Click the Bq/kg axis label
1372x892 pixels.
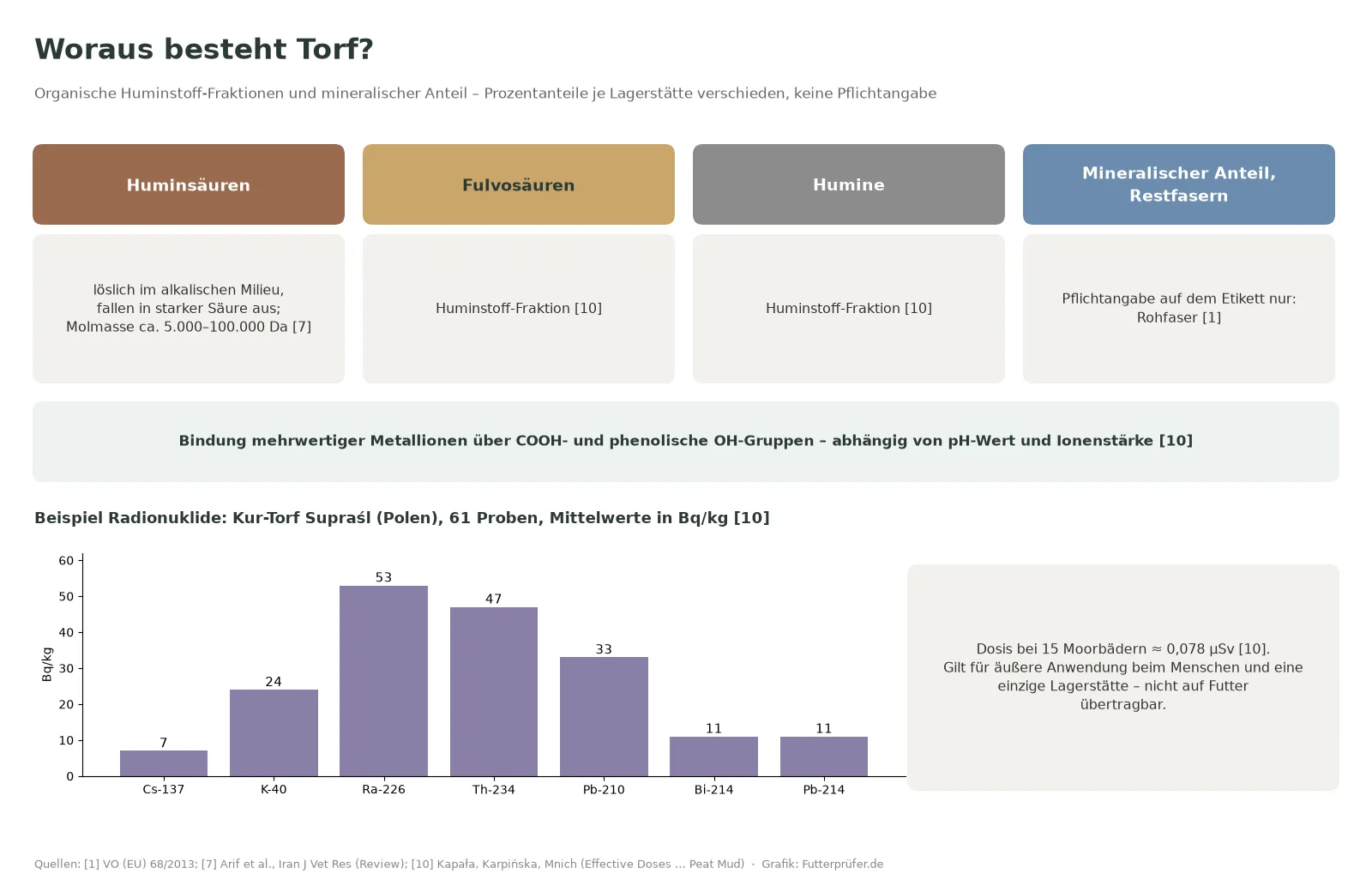[x=47, y=665]
